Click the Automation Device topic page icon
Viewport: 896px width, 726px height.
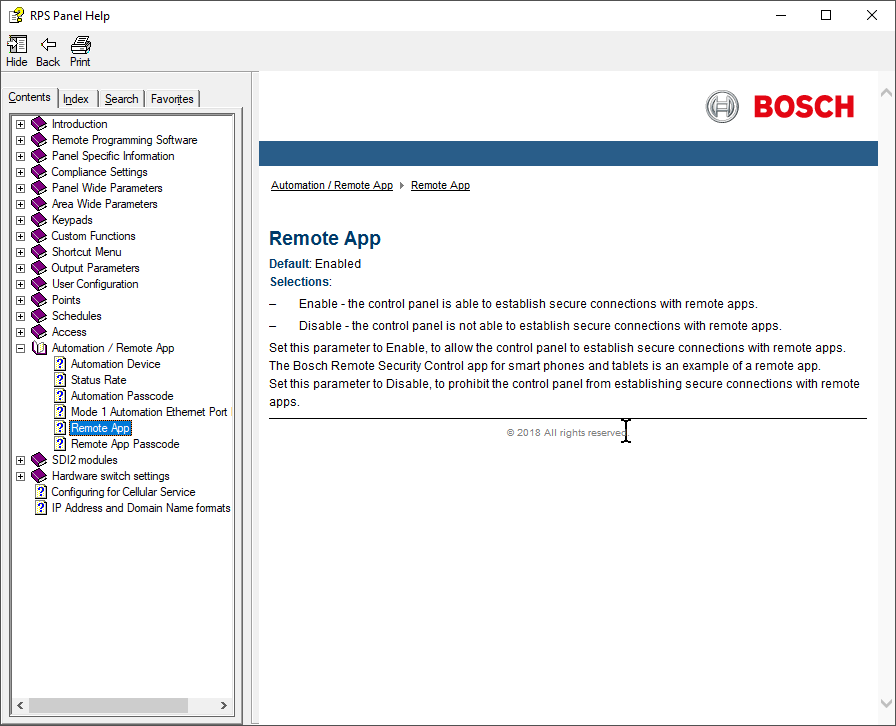coord(60,364)
